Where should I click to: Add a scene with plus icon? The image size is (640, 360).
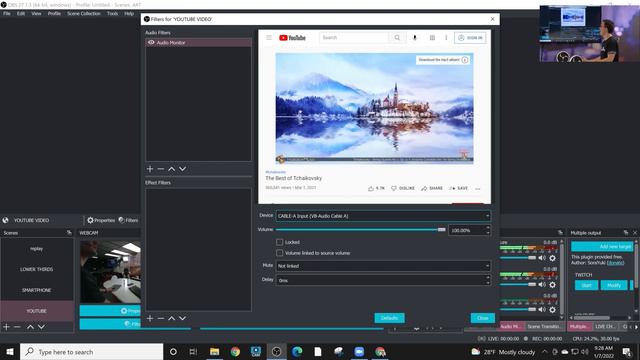tap(6, 327)
